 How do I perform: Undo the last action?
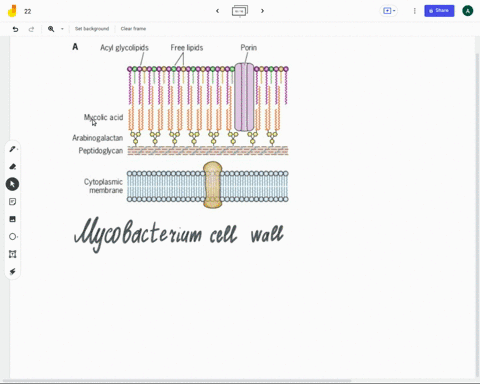(x=15, y=29)
